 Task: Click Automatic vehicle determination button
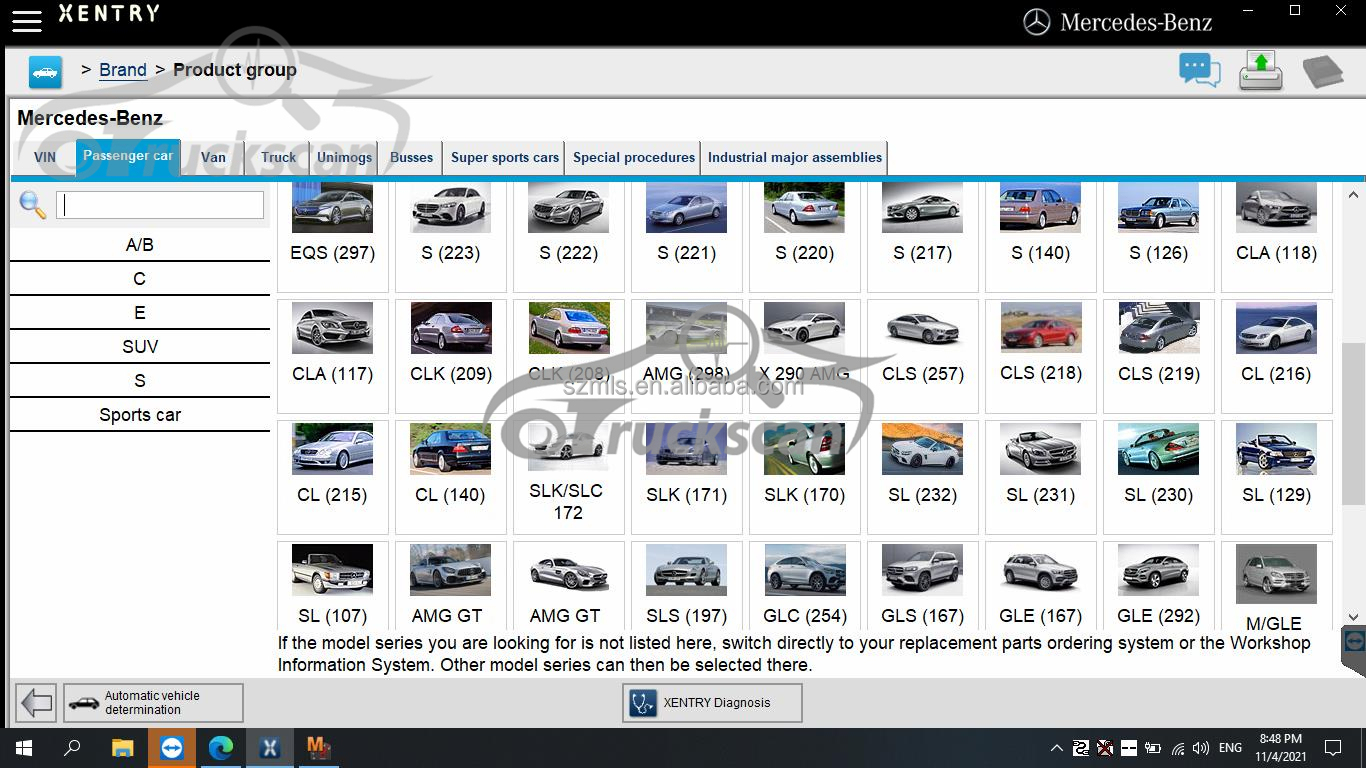[153, 703]
